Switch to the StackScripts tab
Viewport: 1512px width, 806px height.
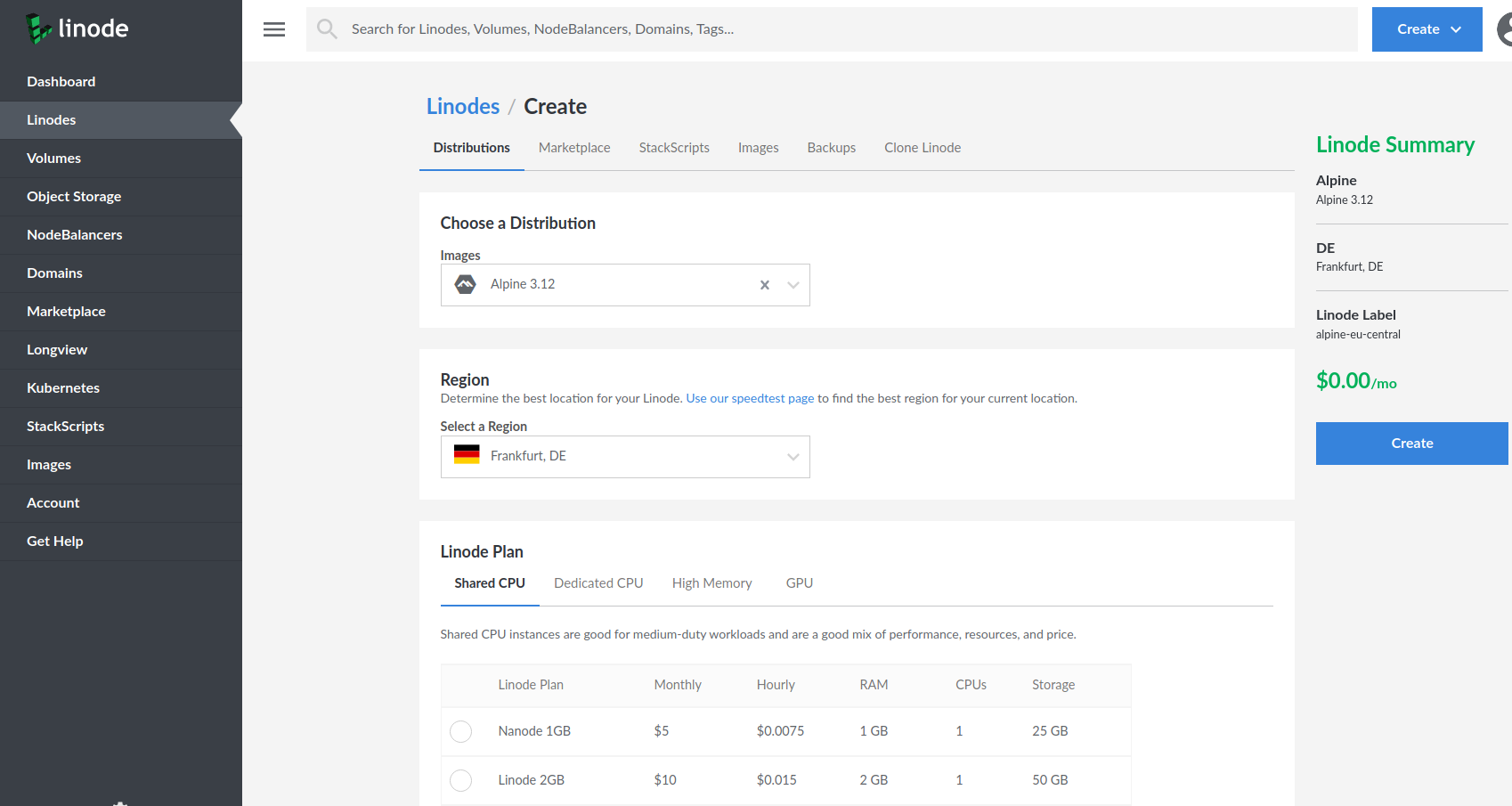[x=674, y=148]
